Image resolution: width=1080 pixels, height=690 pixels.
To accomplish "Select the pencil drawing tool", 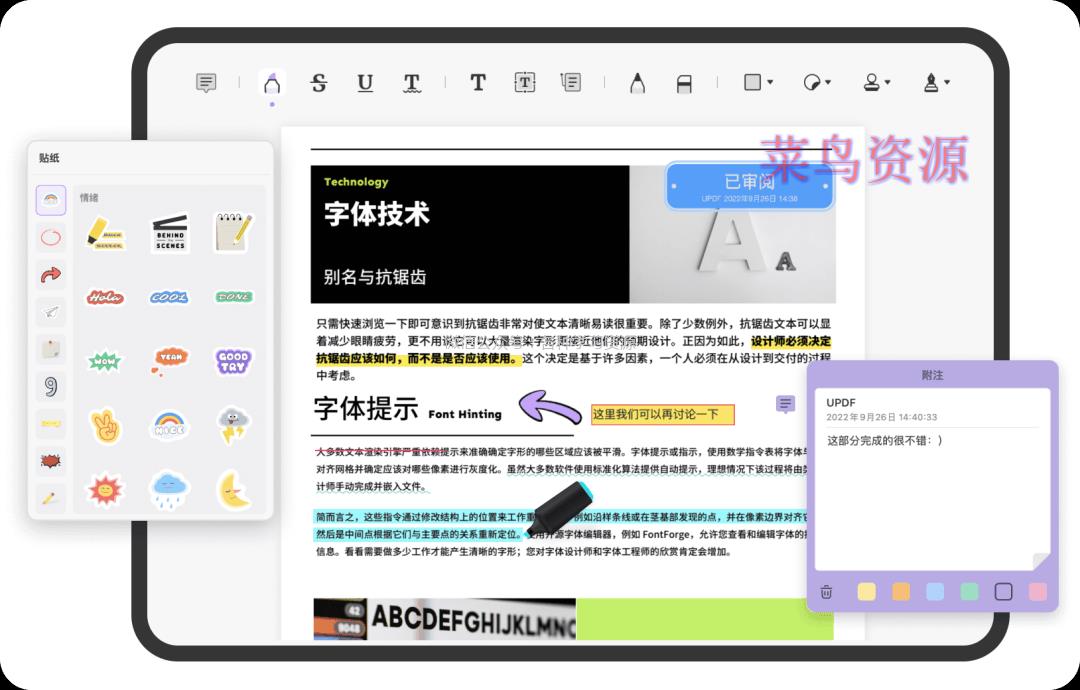I will coord(636,83).
